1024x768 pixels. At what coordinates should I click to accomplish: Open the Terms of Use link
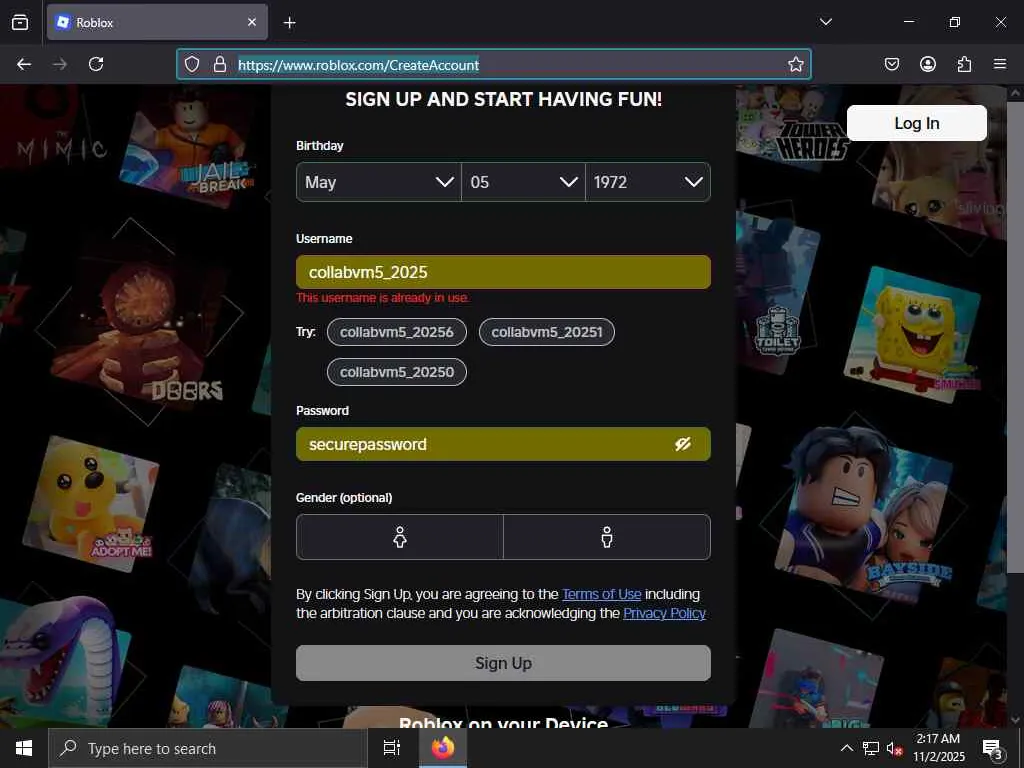click(601, 594)
